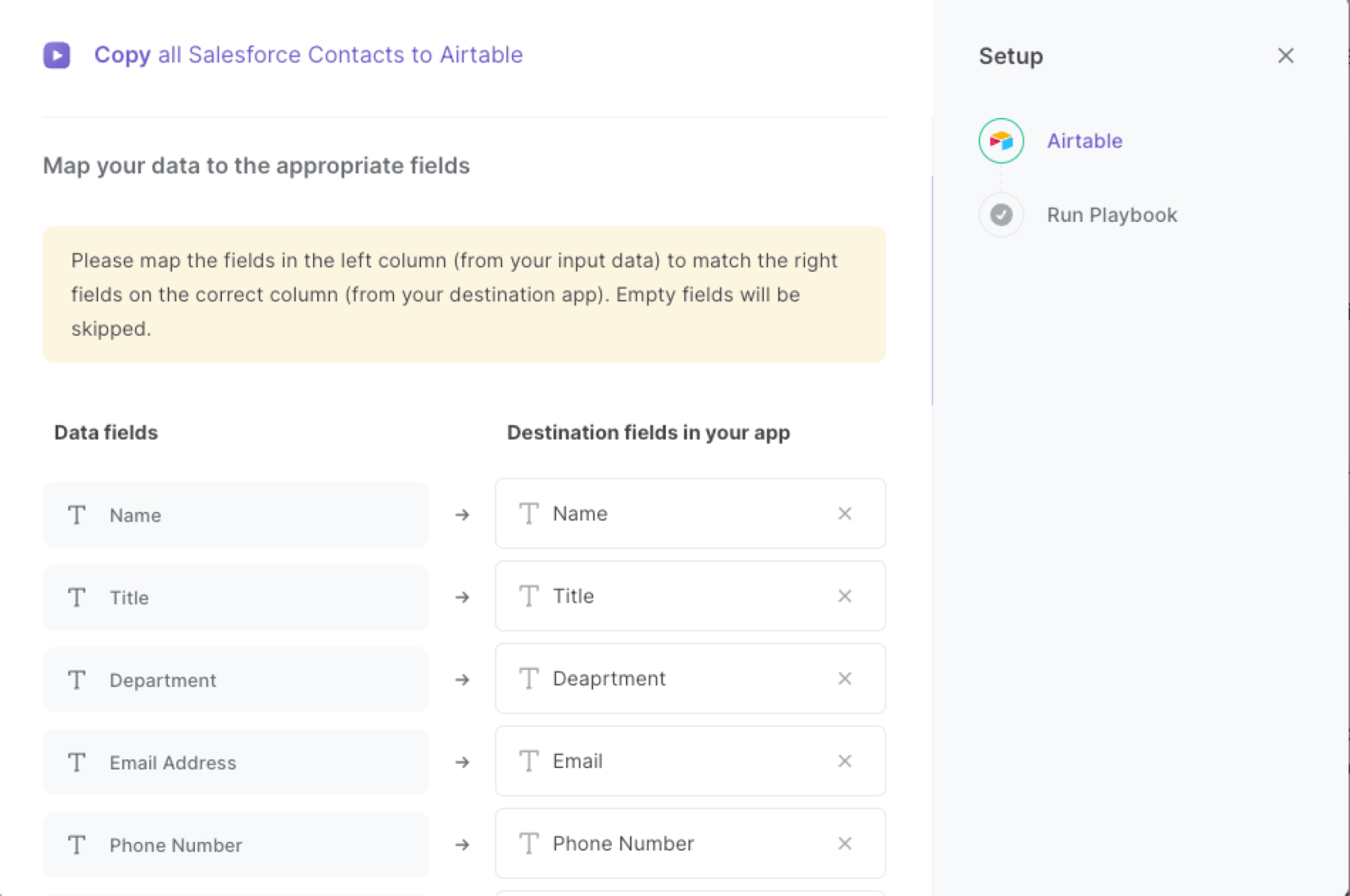This screenshot has width=1350, height=896.
Task: Click the T icon in Deaprtment destination field
Action: tap(529, 678)
